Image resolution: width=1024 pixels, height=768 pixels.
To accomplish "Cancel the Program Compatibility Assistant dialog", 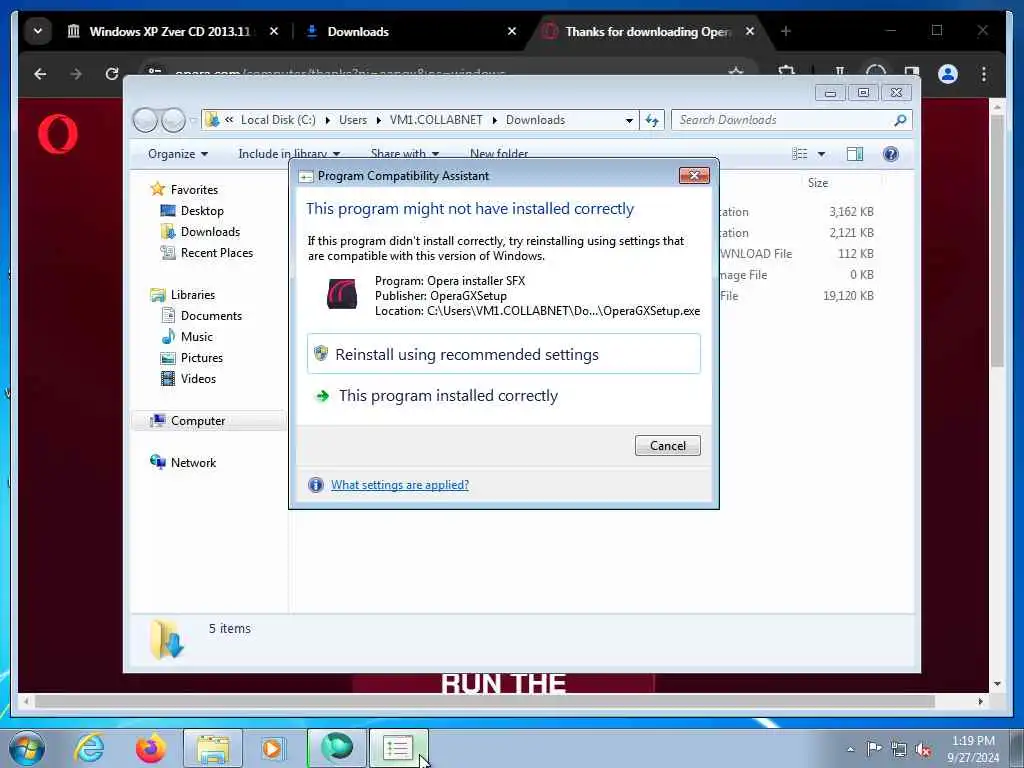I will [667, 445].
